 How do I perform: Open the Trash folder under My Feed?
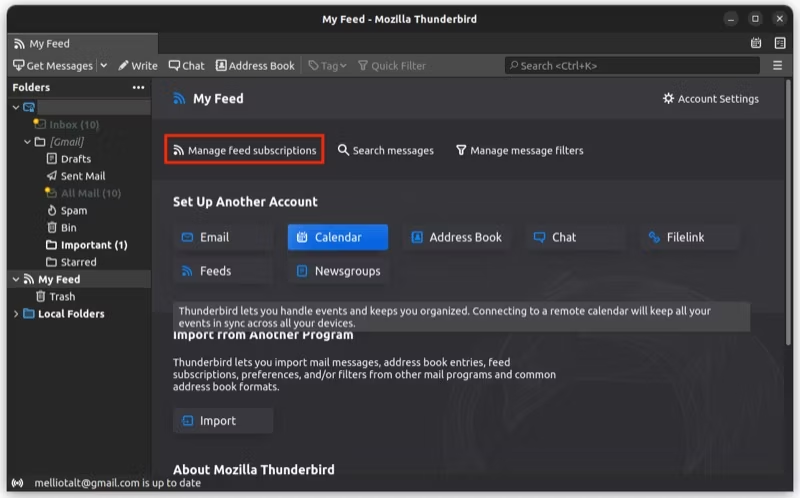pos(56,296)
